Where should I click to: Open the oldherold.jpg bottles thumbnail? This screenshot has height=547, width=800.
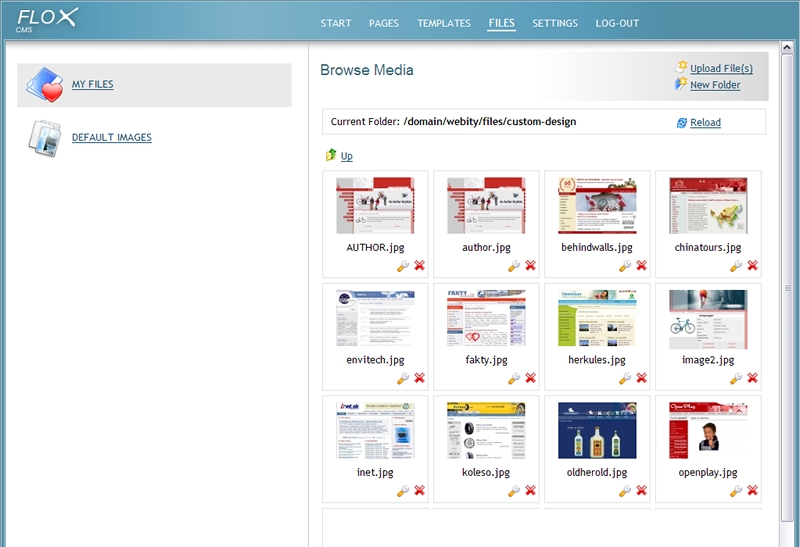click(597, 431)
